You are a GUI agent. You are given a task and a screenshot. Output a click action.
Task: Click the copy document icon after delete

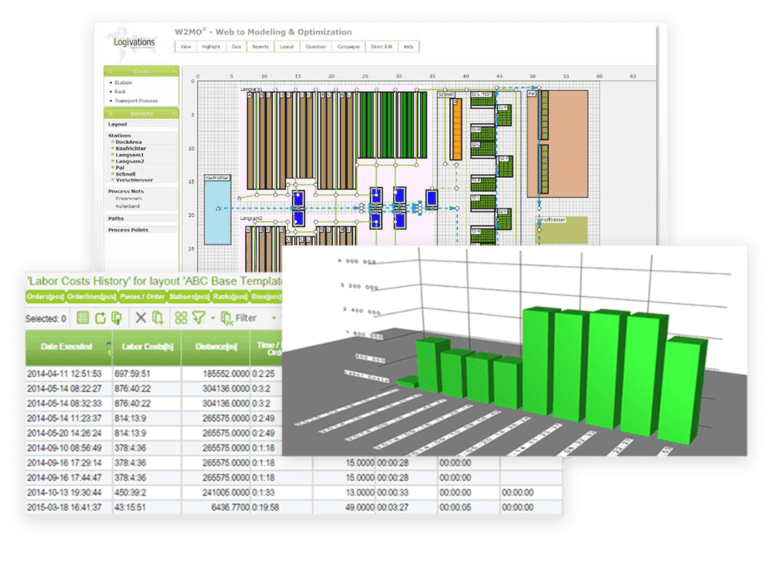[x=158, y=317]
